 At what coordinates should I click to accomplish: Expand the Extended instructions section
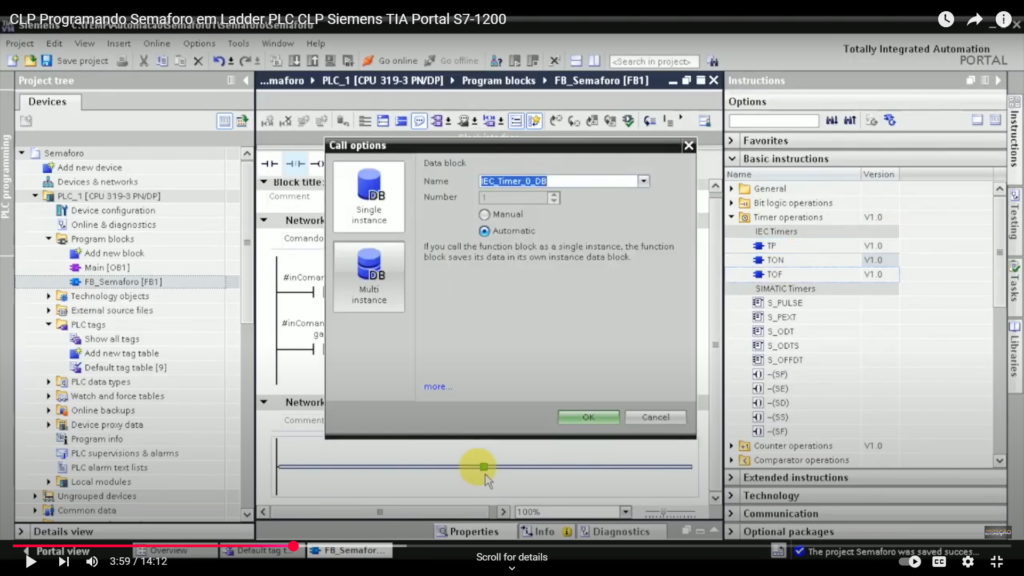732,477
